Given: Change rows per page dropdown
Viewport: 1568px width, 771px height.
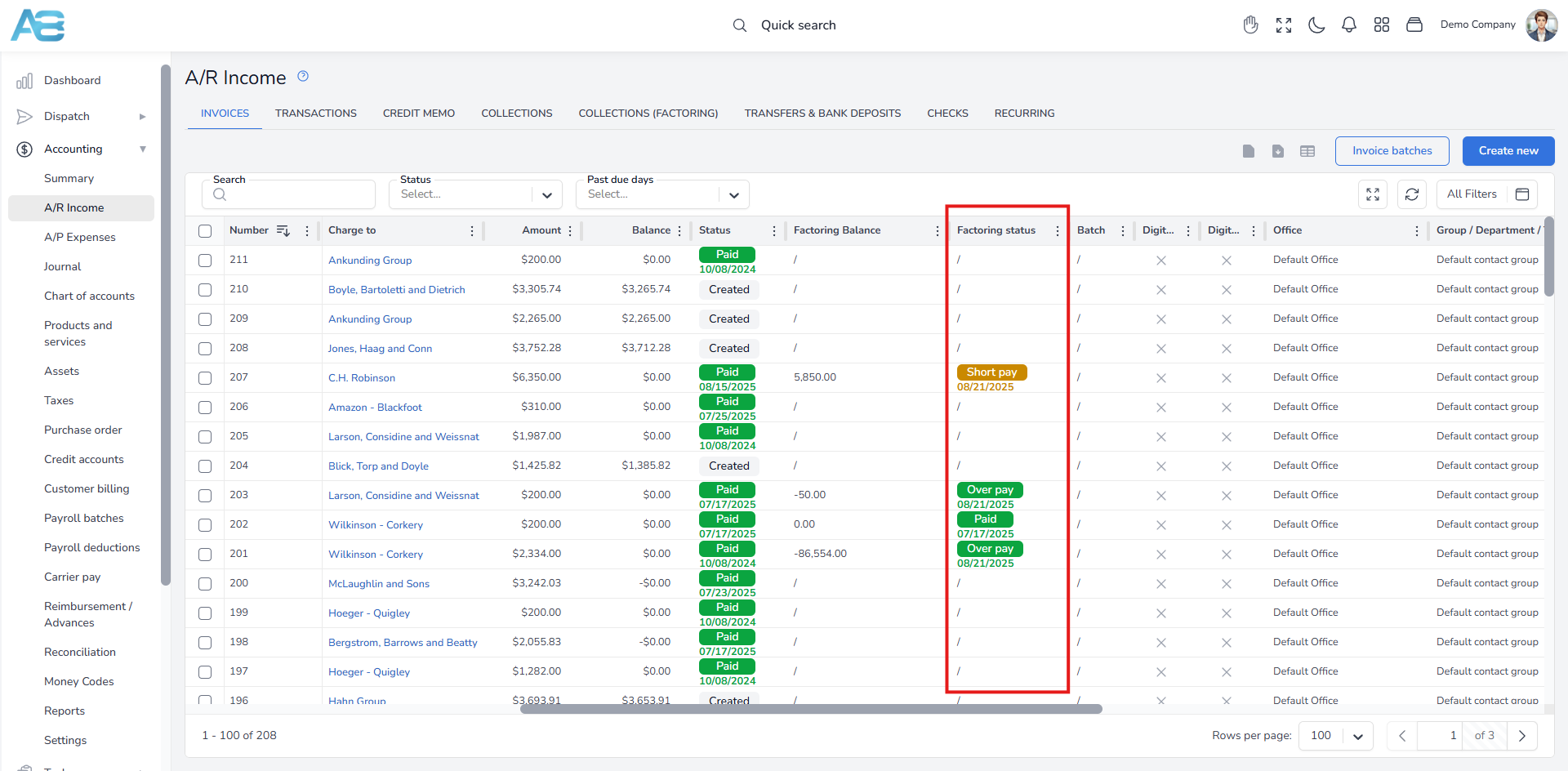Looking at the screenshot, I should pos(1336,736).
